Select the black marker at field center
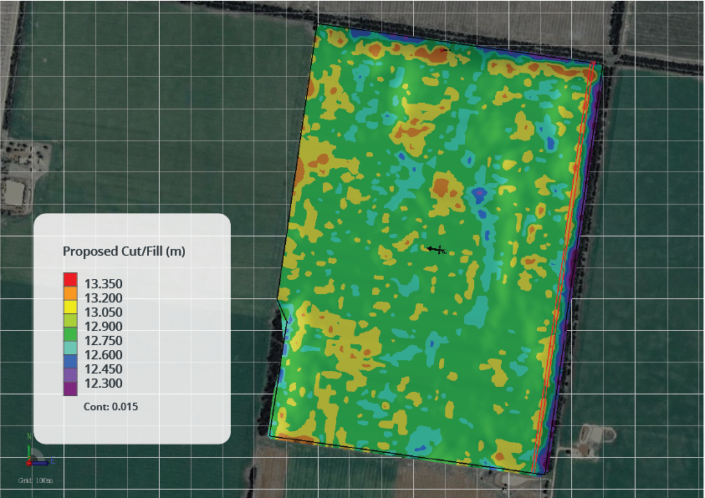The height and width of the screenshot is (498, 705). point(435,248)
